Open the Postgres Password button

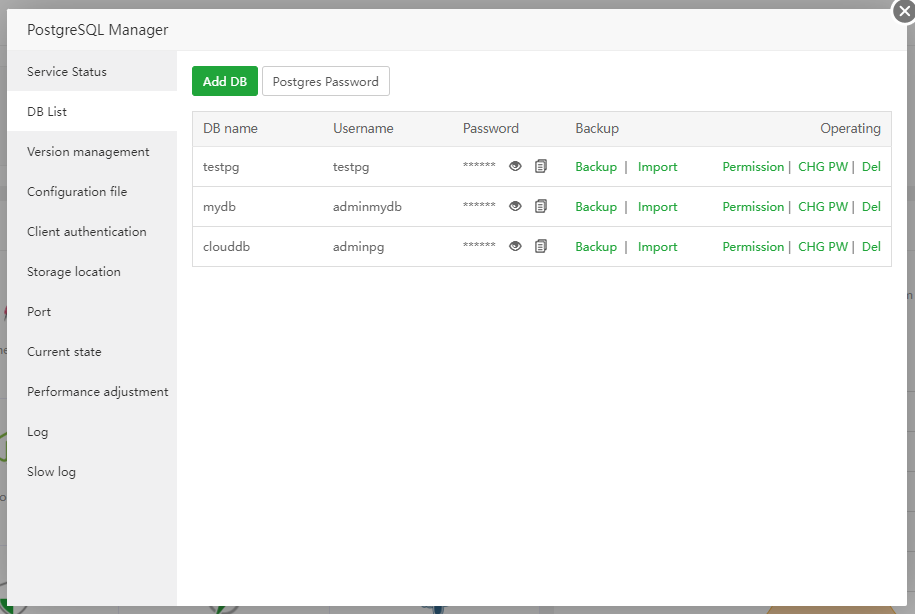coord(326,81)
